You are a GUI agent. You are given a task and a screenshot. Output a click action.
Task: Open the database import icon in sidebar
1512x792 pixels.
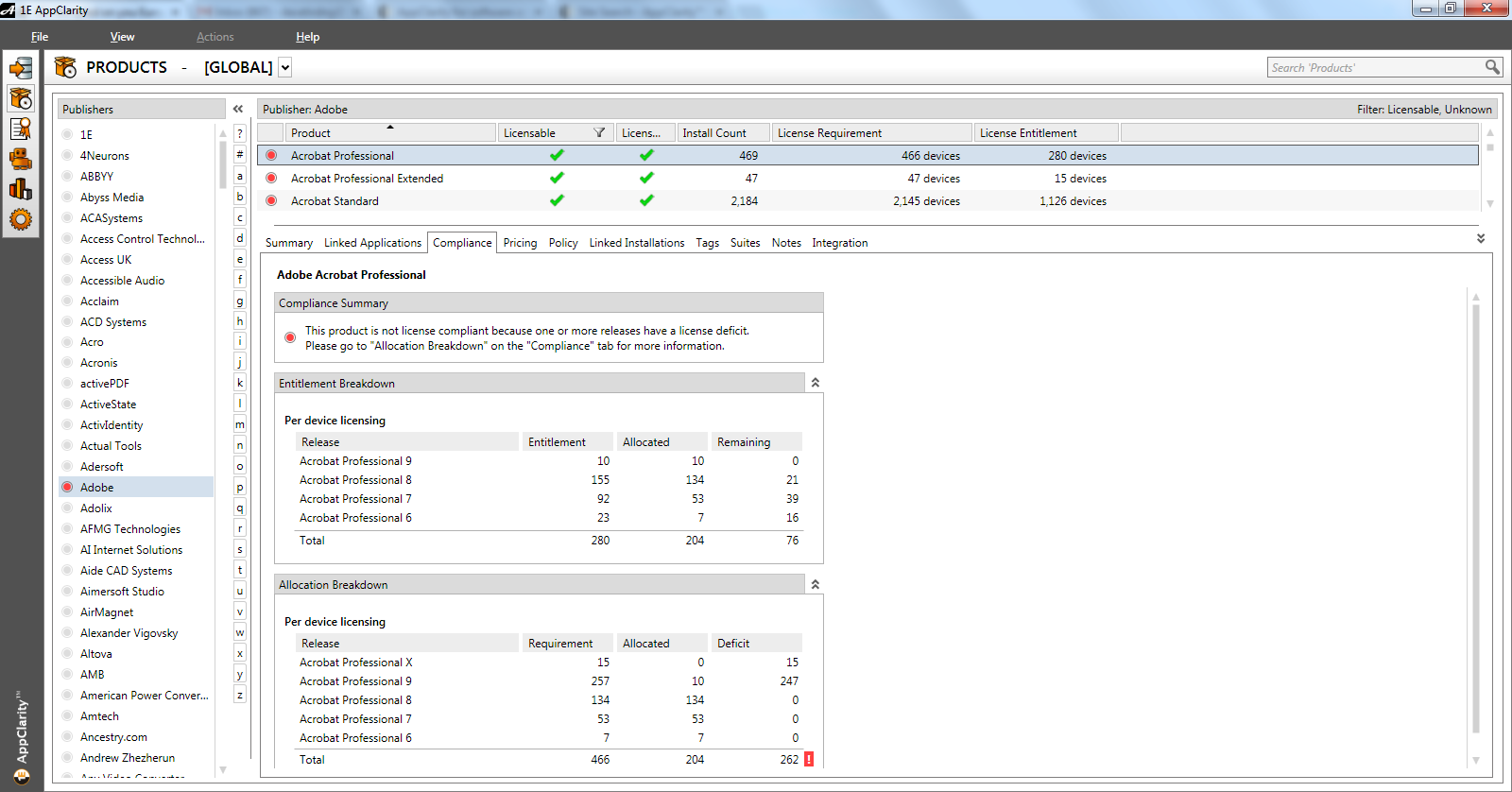pos(20,68)
